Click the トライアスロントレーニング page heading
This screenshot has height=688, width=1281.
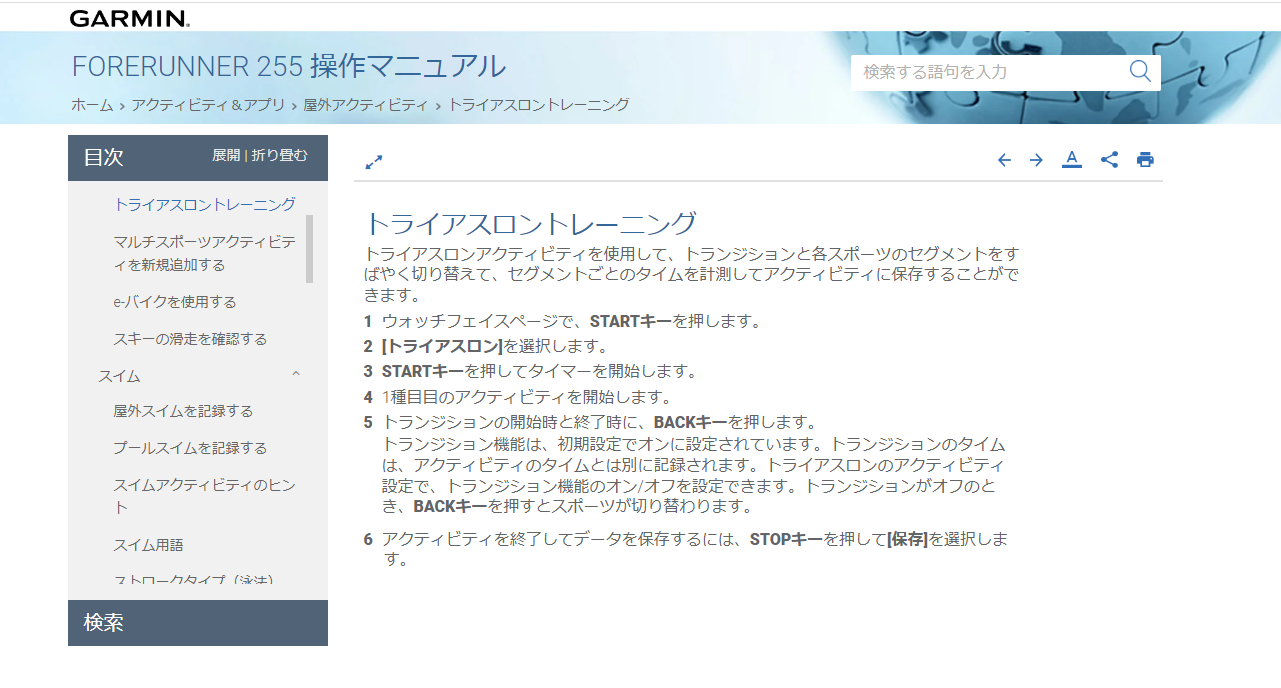(530, 223)
